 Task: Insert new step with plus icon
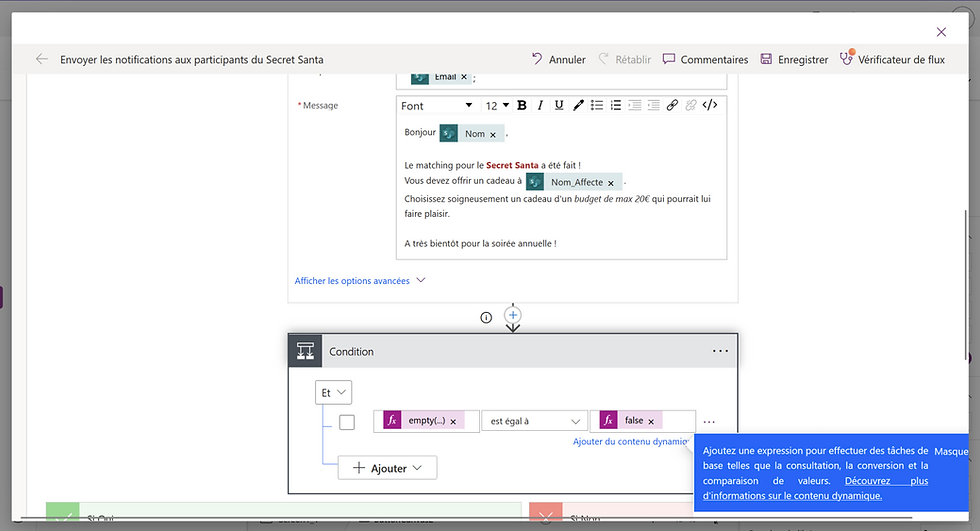coord(512,315)
